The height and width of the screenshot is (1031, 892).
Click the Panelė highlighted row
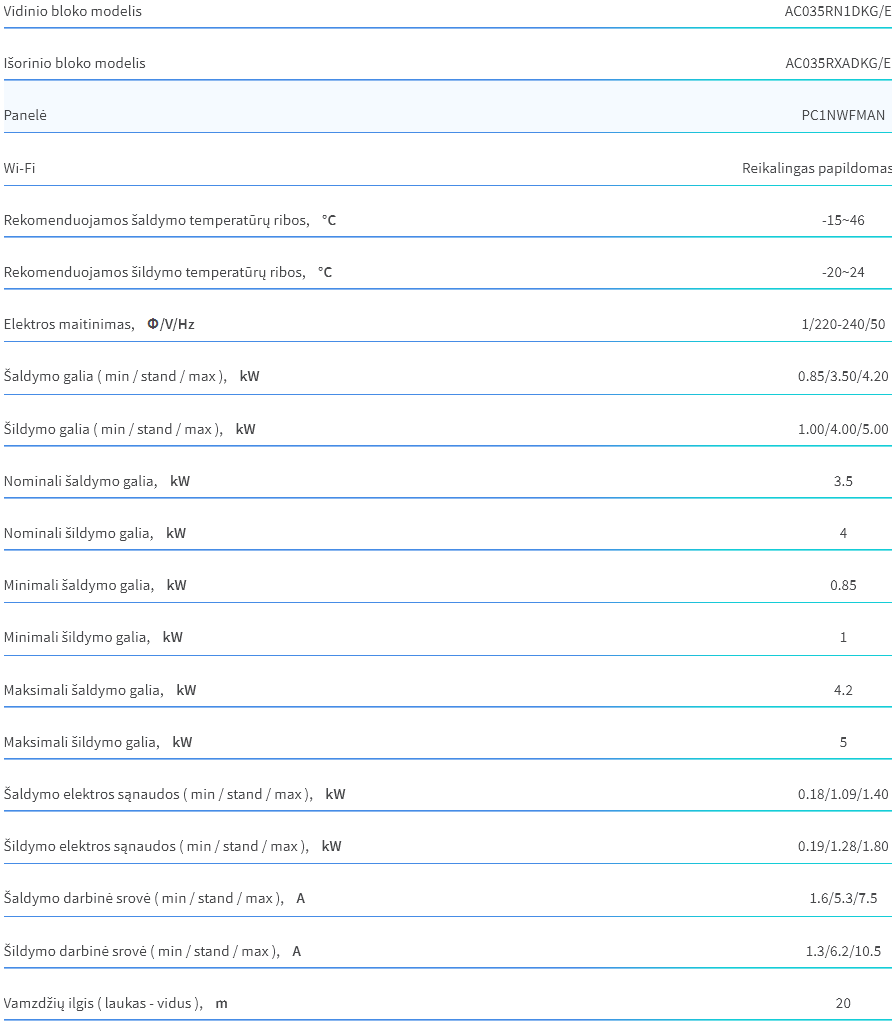point(447,107)
